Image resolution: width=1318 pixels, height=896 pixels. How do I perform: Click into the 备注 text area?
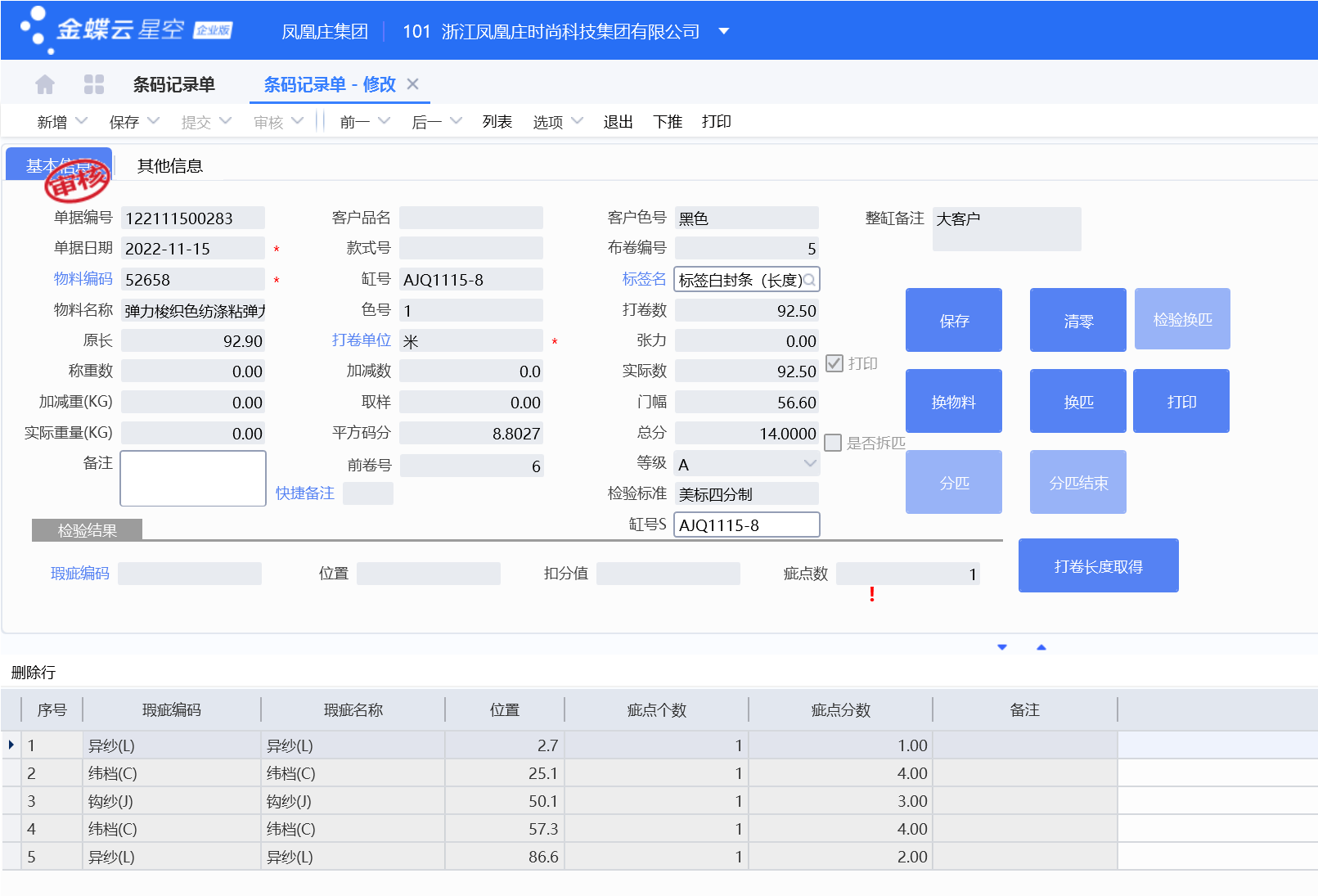[193, 478]
